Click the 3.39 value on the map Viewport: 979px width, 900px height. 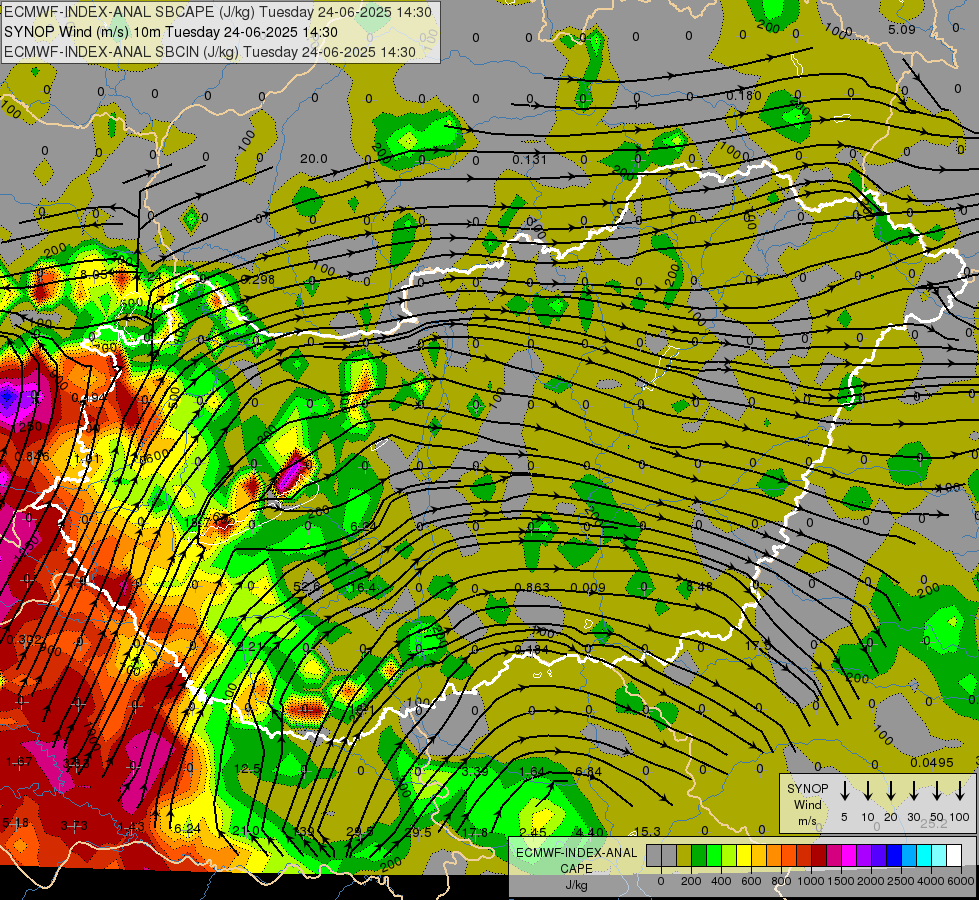(475, 771)
